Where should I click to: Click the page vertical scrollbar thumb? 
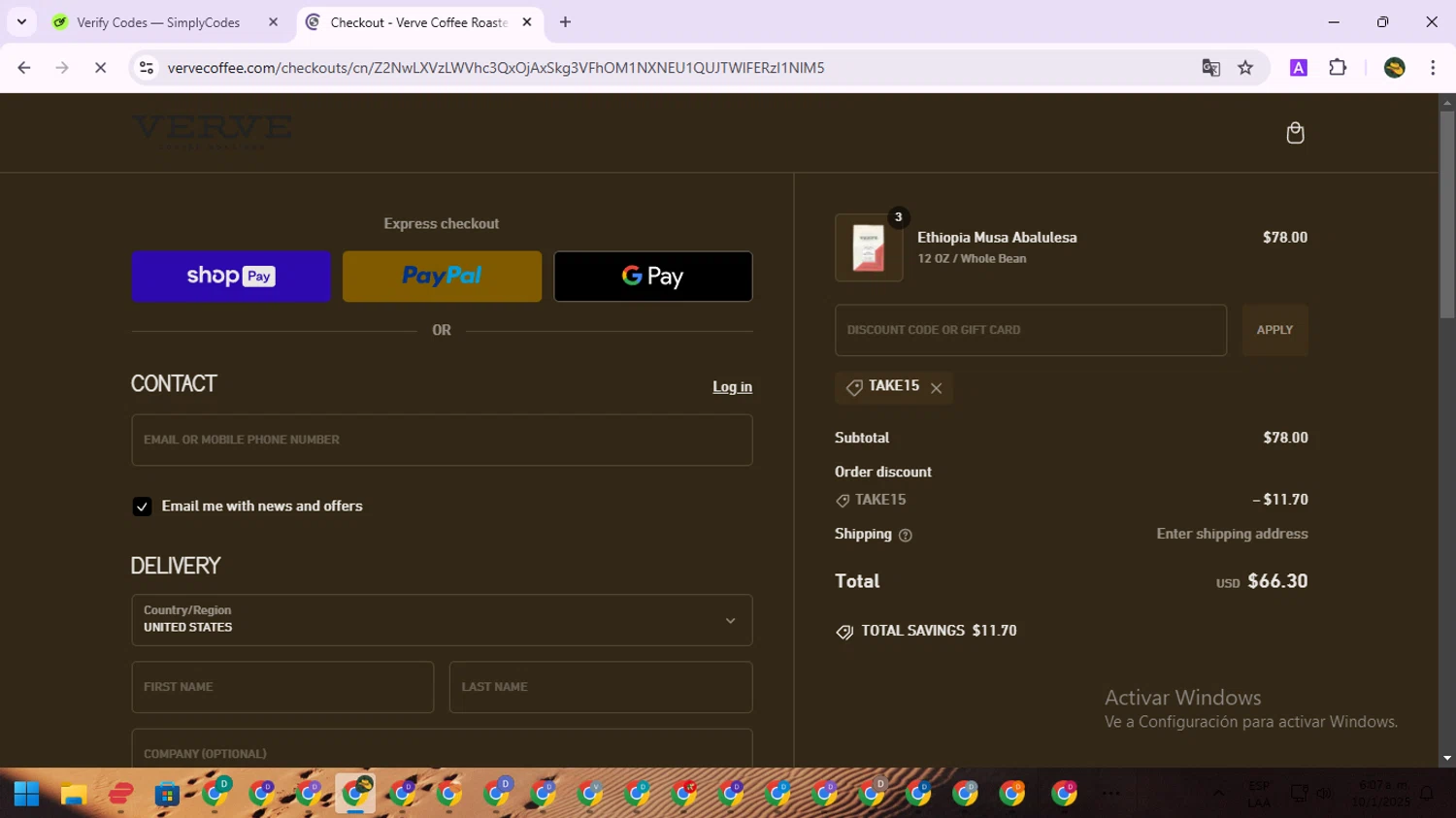(1447, 213)
